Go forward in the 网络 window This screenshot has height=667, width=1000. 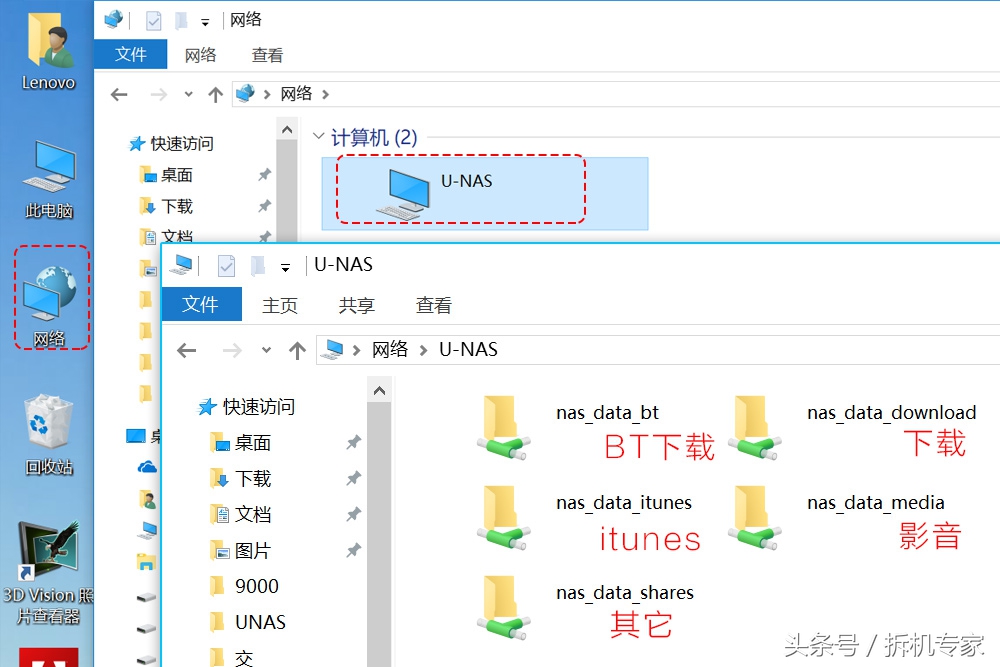point(158,95)
